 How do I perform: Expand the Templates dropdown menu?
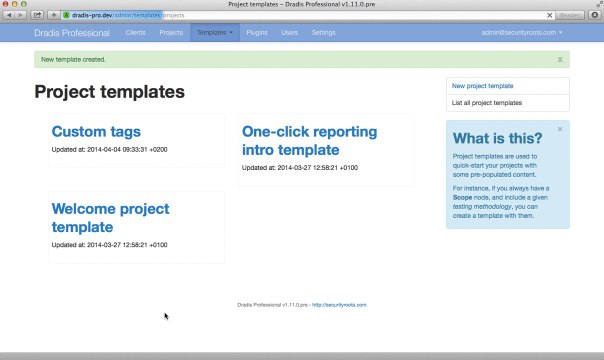click(215, 33)
